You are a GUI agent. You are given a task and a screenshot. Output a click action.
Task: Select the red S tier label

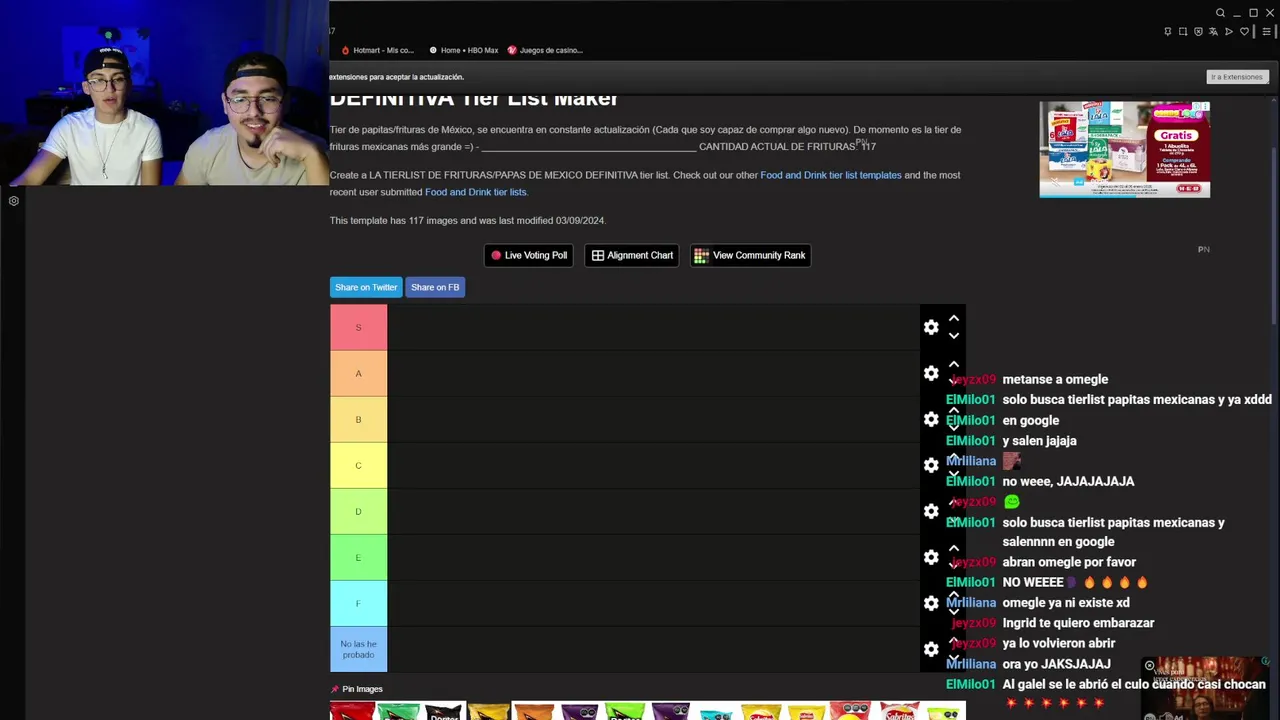pos(358,327)
